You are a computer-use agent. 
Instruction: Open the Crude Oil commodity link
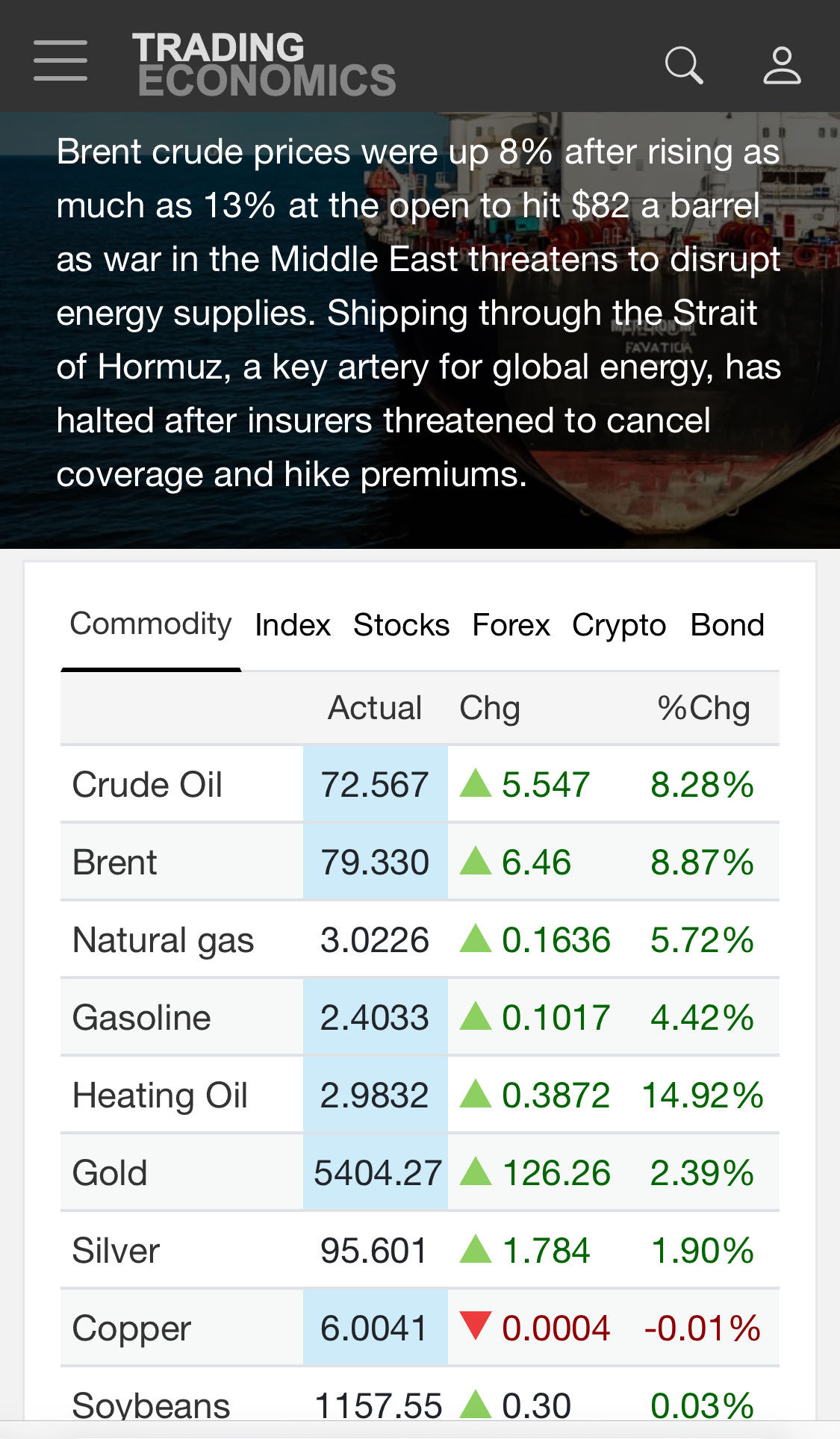point(147,785)
